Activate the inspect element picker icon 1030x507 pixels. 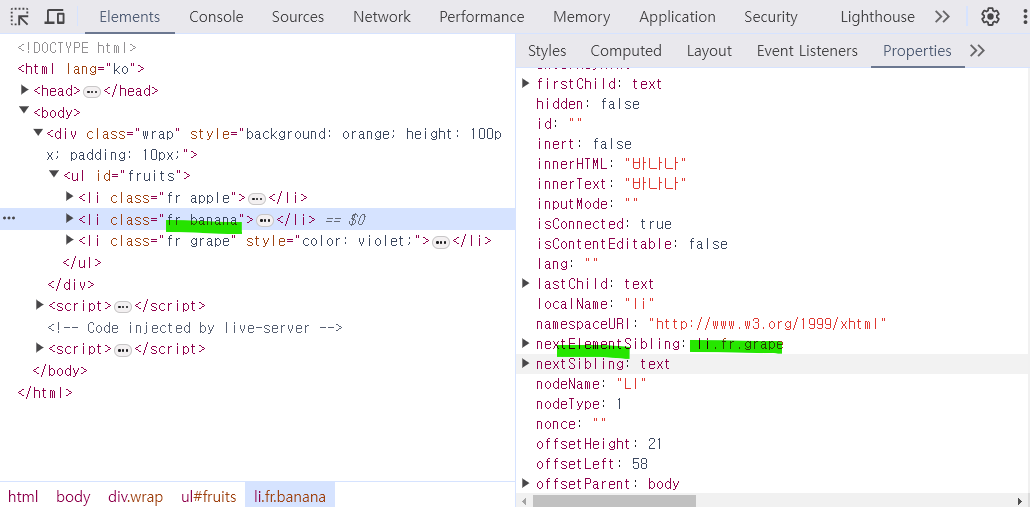(x=20, y=16)
